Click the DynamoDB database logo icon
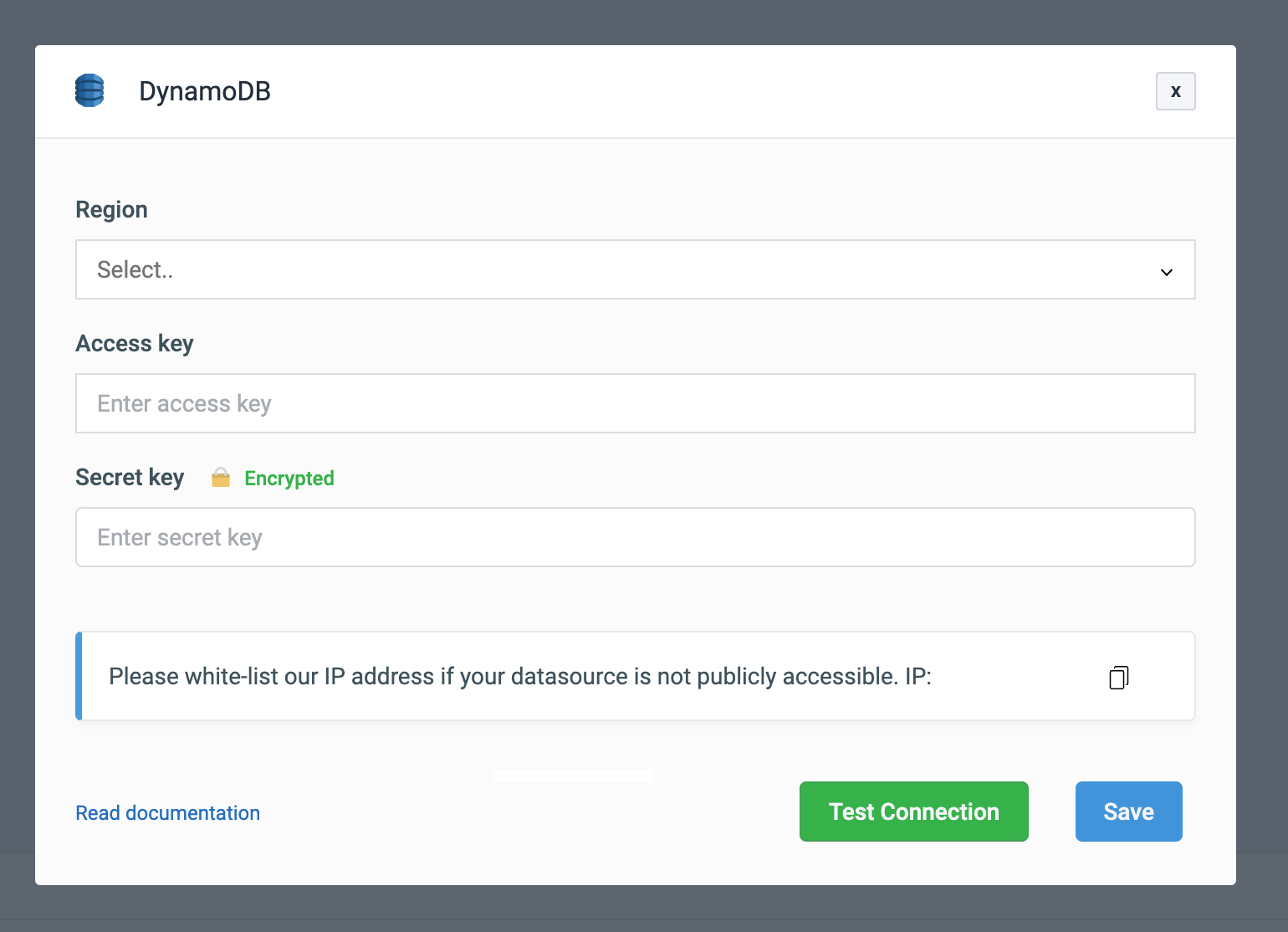The width and height of the screenshot is (1288, 932). pyautogui.click(x=89, y=90)
